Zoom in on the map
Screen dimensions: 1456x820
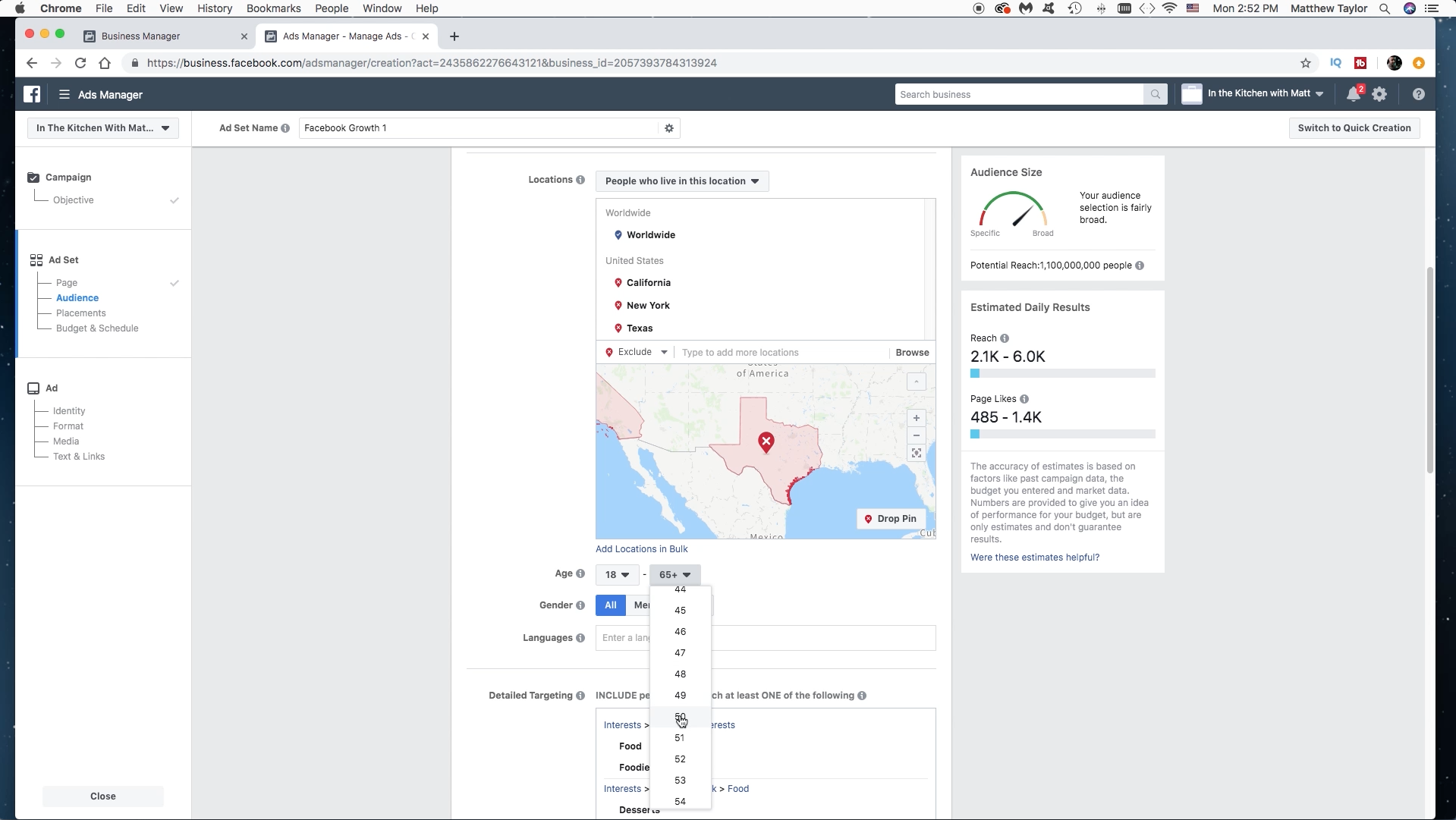[917, 418]
